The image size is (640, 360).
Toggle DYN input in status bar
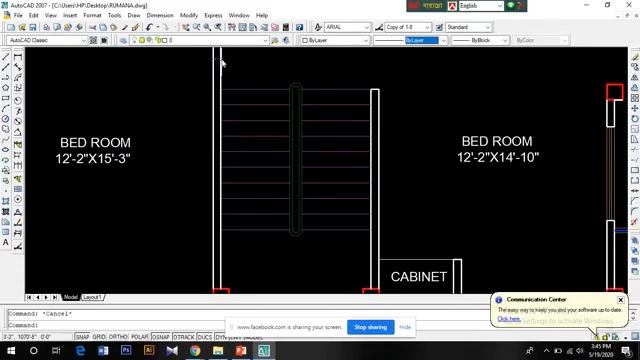coord(220,337)
